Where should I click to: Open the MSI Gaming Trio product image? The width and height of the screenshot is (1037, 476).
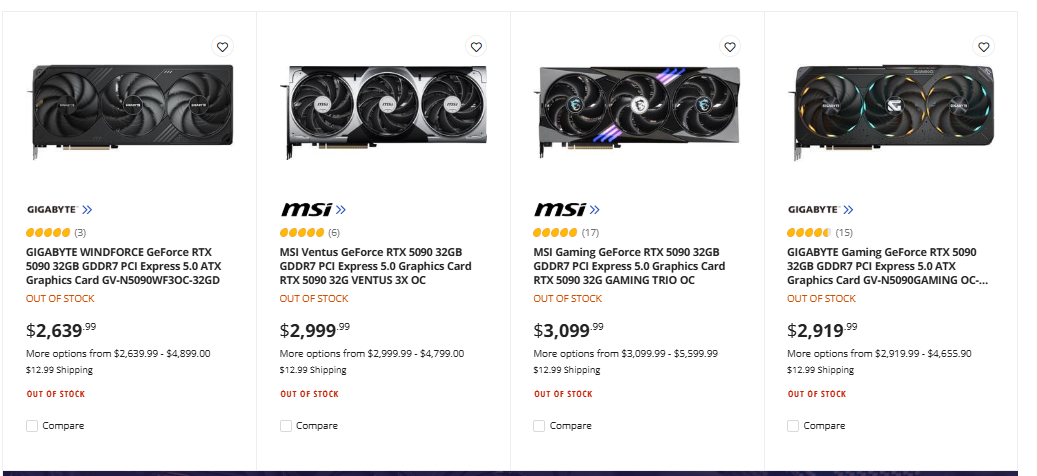(639, 108)
